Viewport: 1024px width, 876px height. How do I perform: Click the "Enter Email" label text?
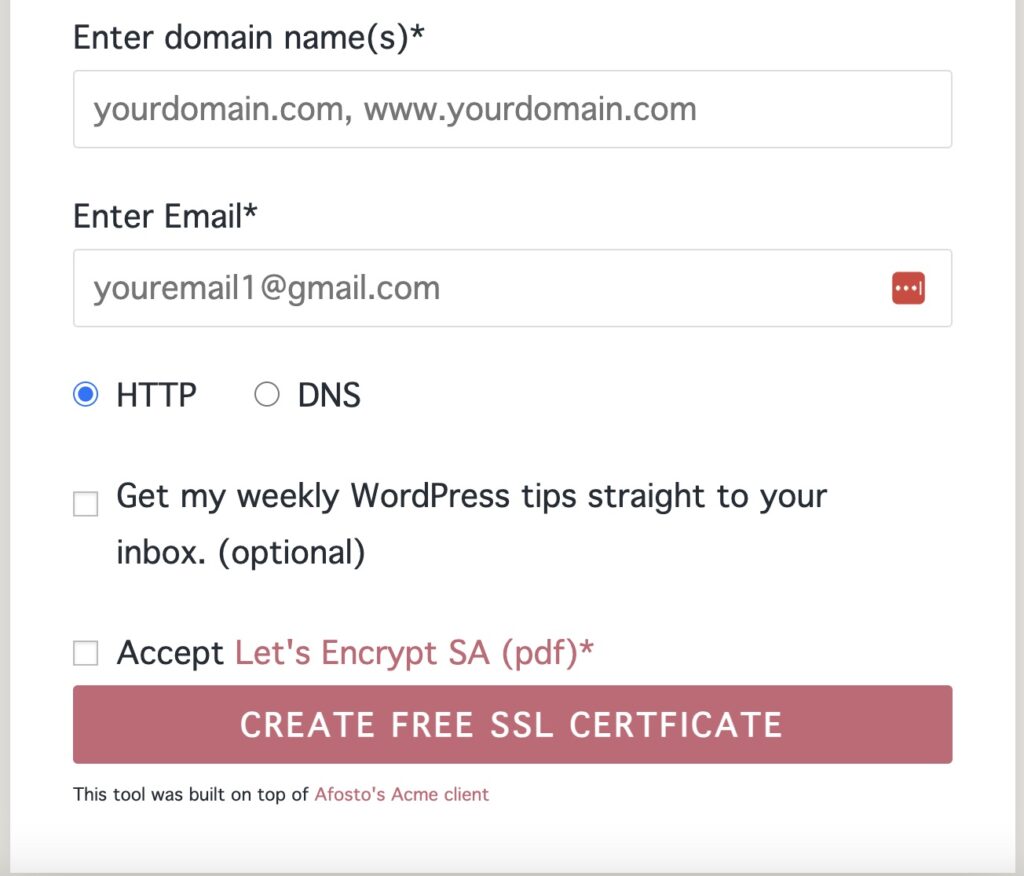pyautogui.click(x=157, y=216)
